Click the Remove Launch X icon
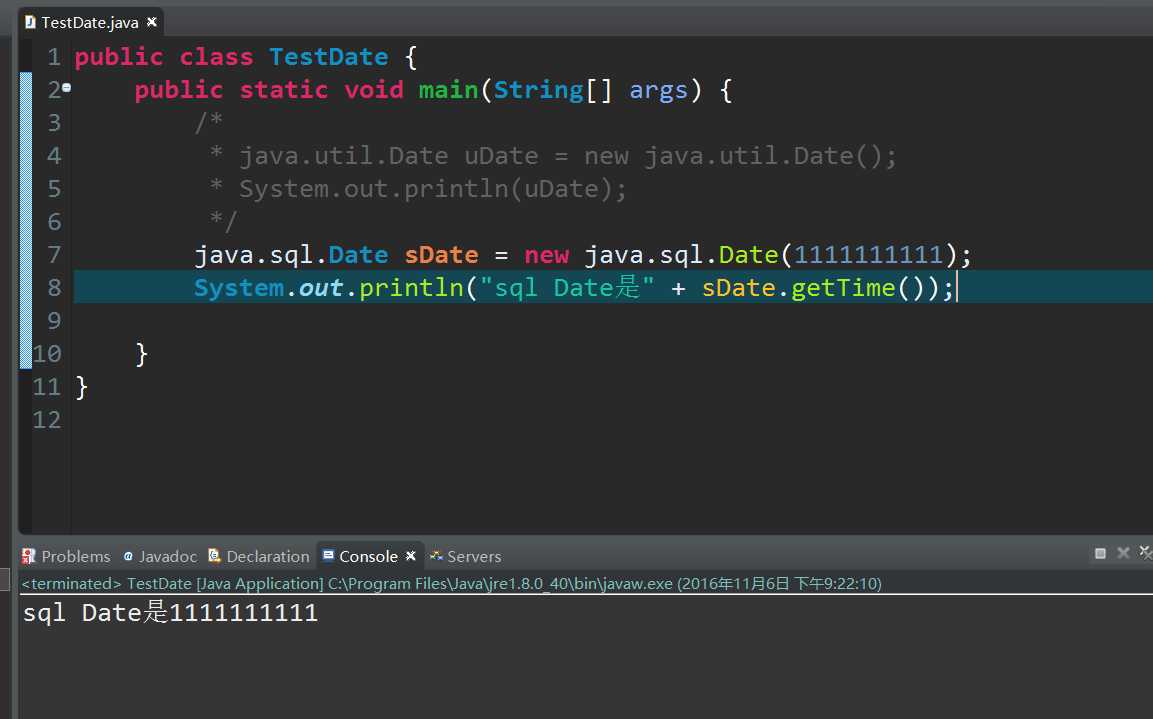This screenshot has height=719, width=1153. coord(1123,552)
